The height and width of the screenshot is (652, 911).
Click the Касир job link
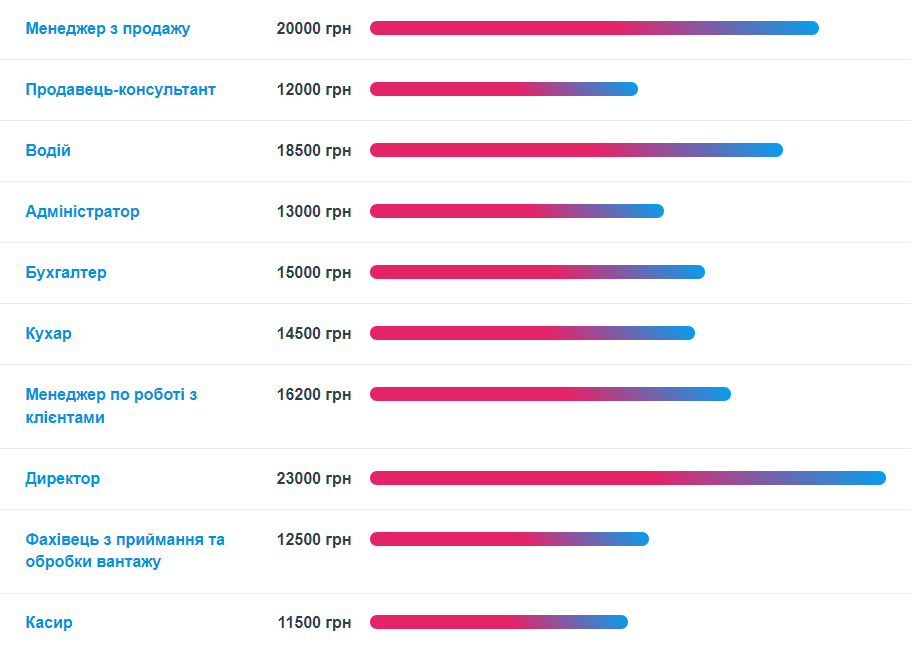pyautogui.click(x=49, y=622)
